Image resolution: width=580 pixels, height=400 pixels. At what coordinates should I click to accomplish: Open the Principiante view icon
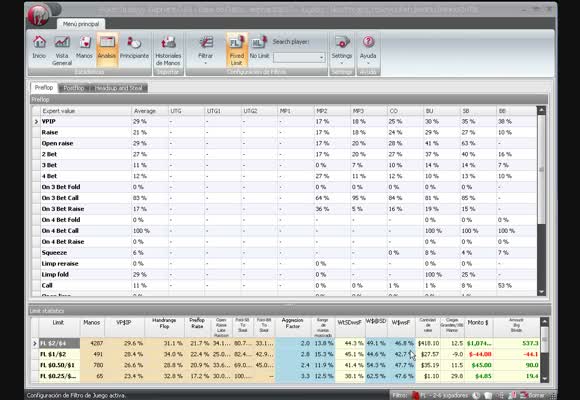[134, 47]
